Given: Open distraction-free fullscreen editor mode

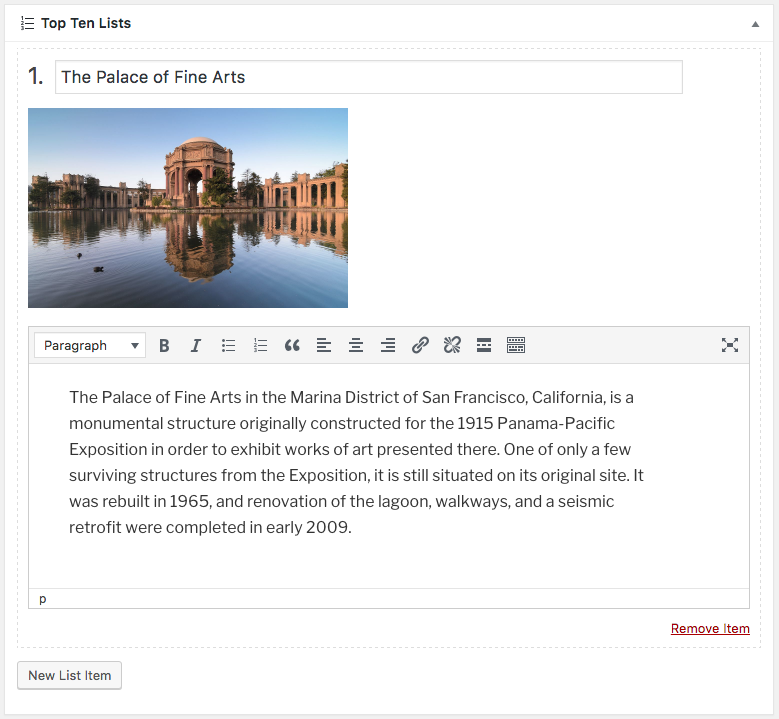Looking at the screenshot, I should [730, 345].
